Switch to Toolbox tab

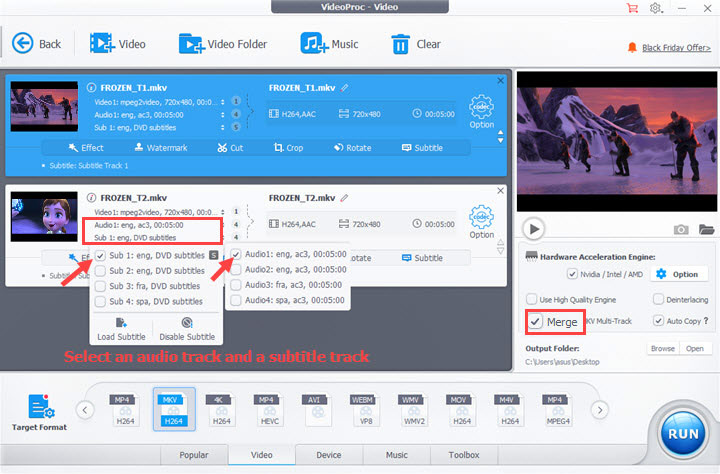(x=464, y=455)
